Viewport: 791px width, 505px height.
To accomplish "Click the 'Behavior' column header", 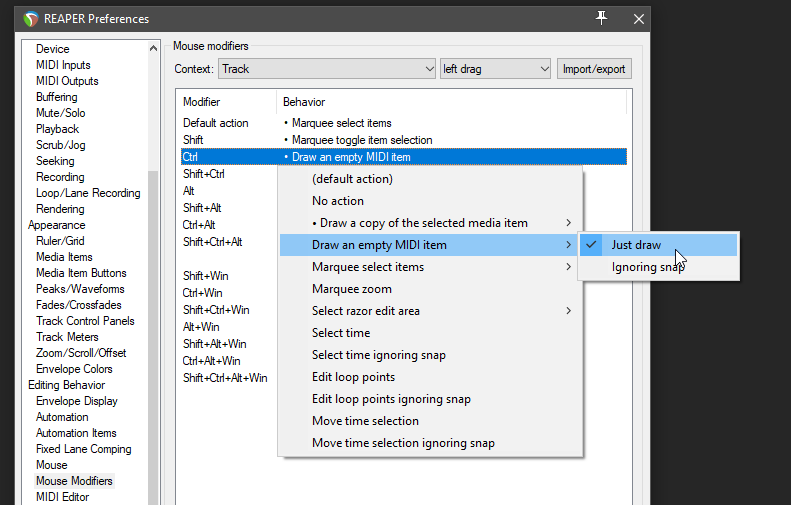I will (x=304, y=102).
